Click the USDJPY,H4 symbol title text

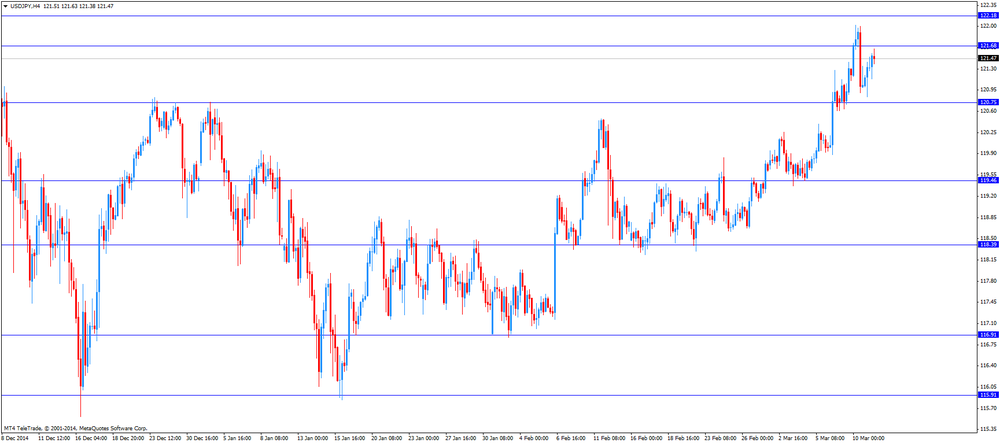tap(26, 5)
